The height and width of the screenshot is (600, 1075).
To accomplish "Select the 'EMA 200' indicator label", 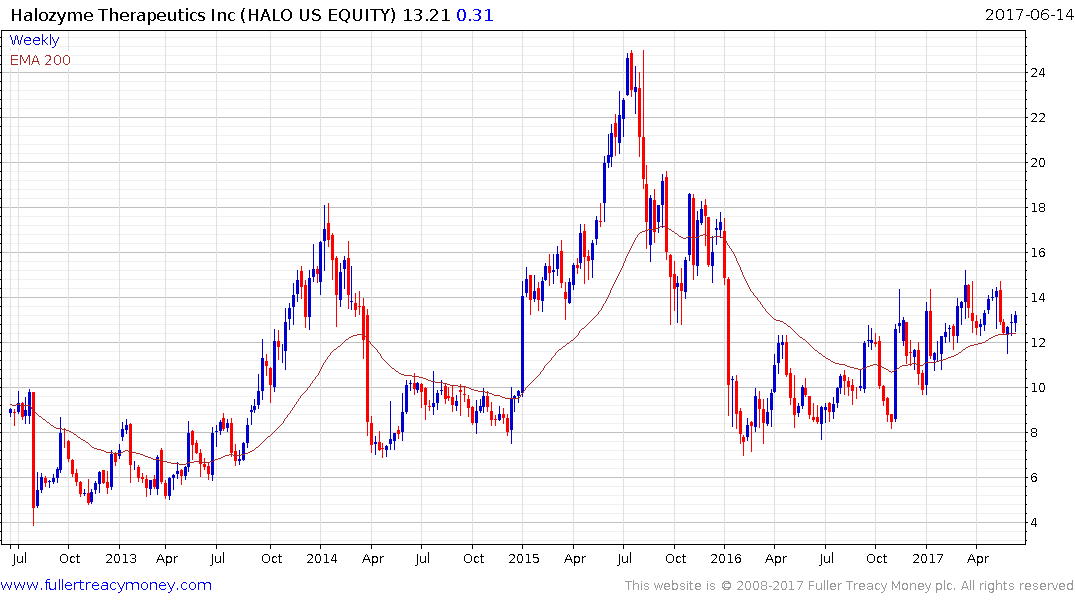I will [x=40, y=60].
